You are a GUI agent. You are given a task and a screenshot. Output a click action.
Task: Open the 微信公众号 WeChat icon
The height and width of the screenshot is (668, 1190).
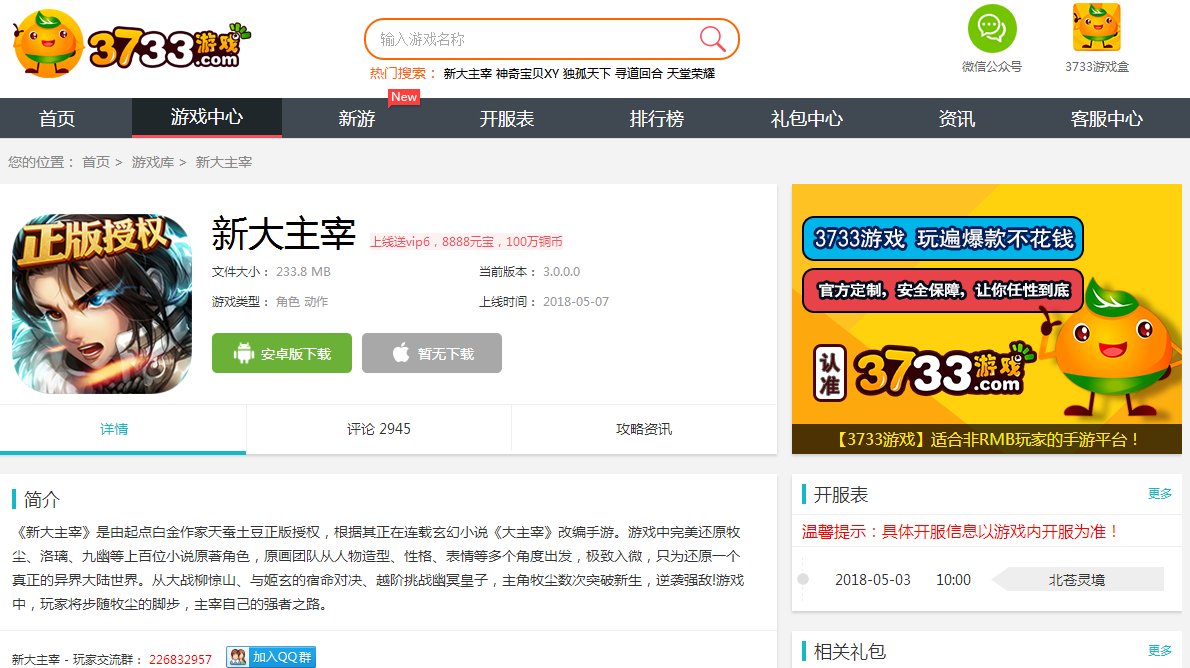point(992,29)
